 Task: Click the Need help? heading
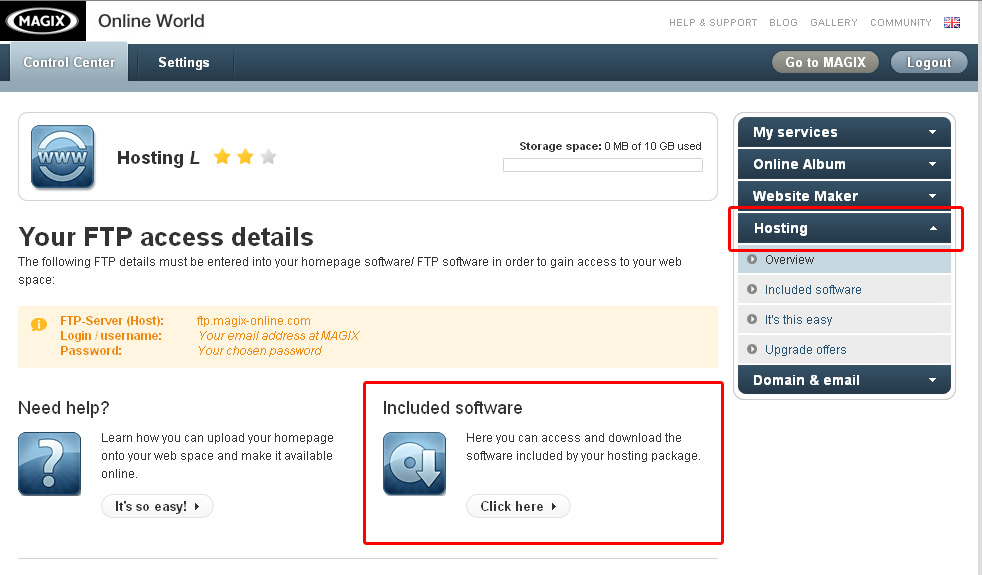point(63,408)
